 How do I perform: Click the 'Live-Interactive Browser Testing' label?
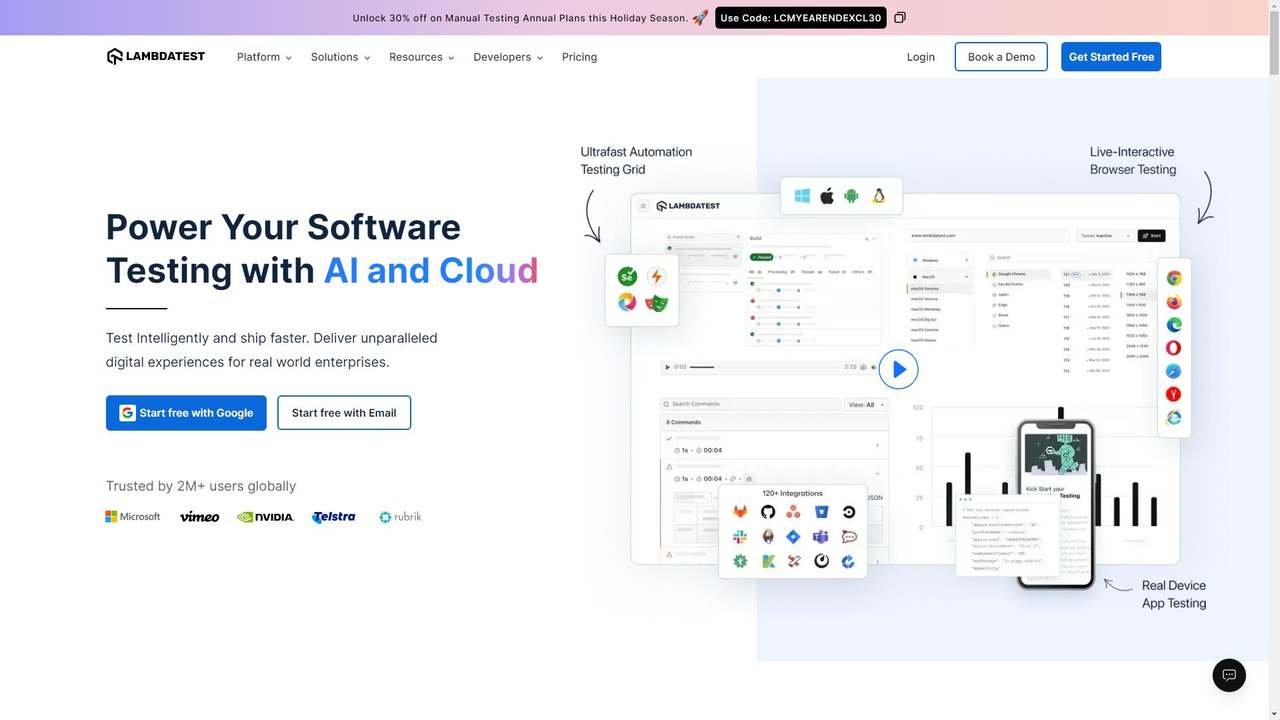(x=1133, y=161)
